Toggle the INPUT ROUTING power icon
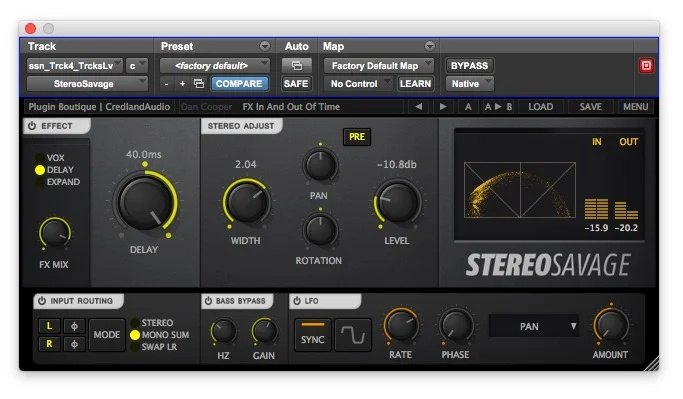The width and height of the screenshot is (683, 399). tap(41, 301)
